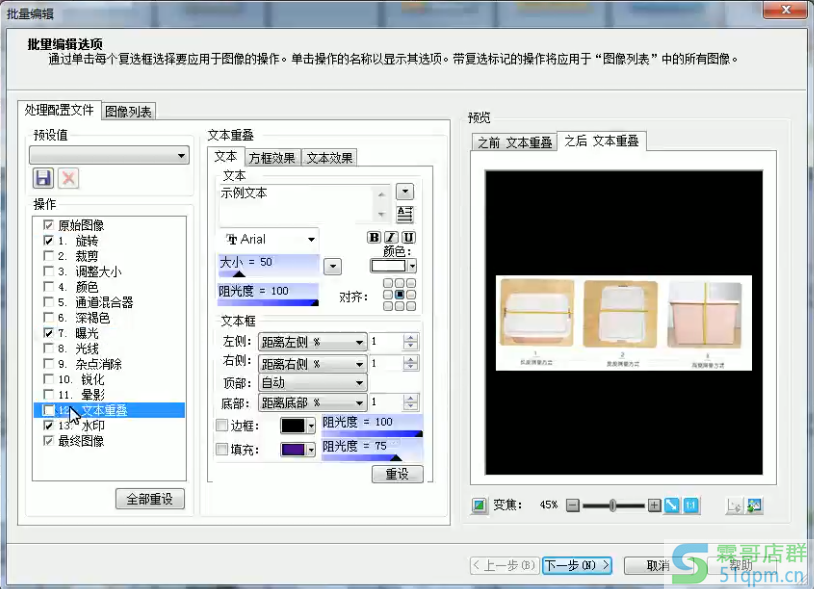This screenshot has height=589, width=814.
Task: Click the 下一步 next step button
Action: pyautogui.click(x=576, y=565)
